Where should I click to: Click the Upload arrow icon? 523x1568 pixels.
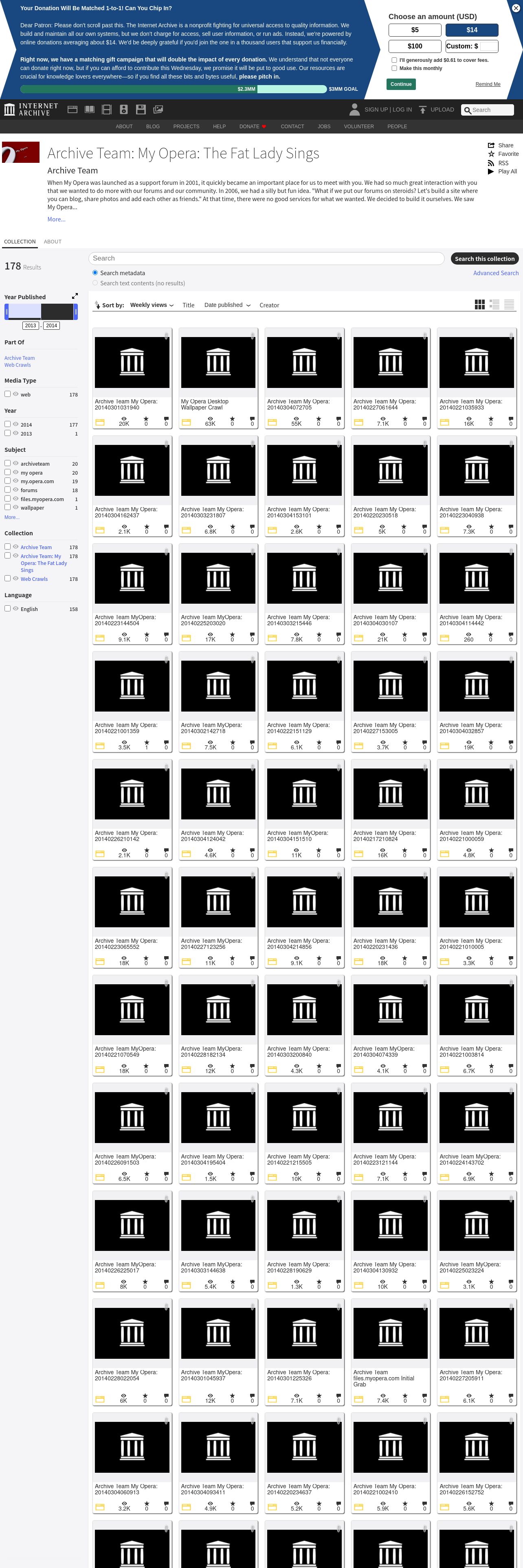[422, 109]
